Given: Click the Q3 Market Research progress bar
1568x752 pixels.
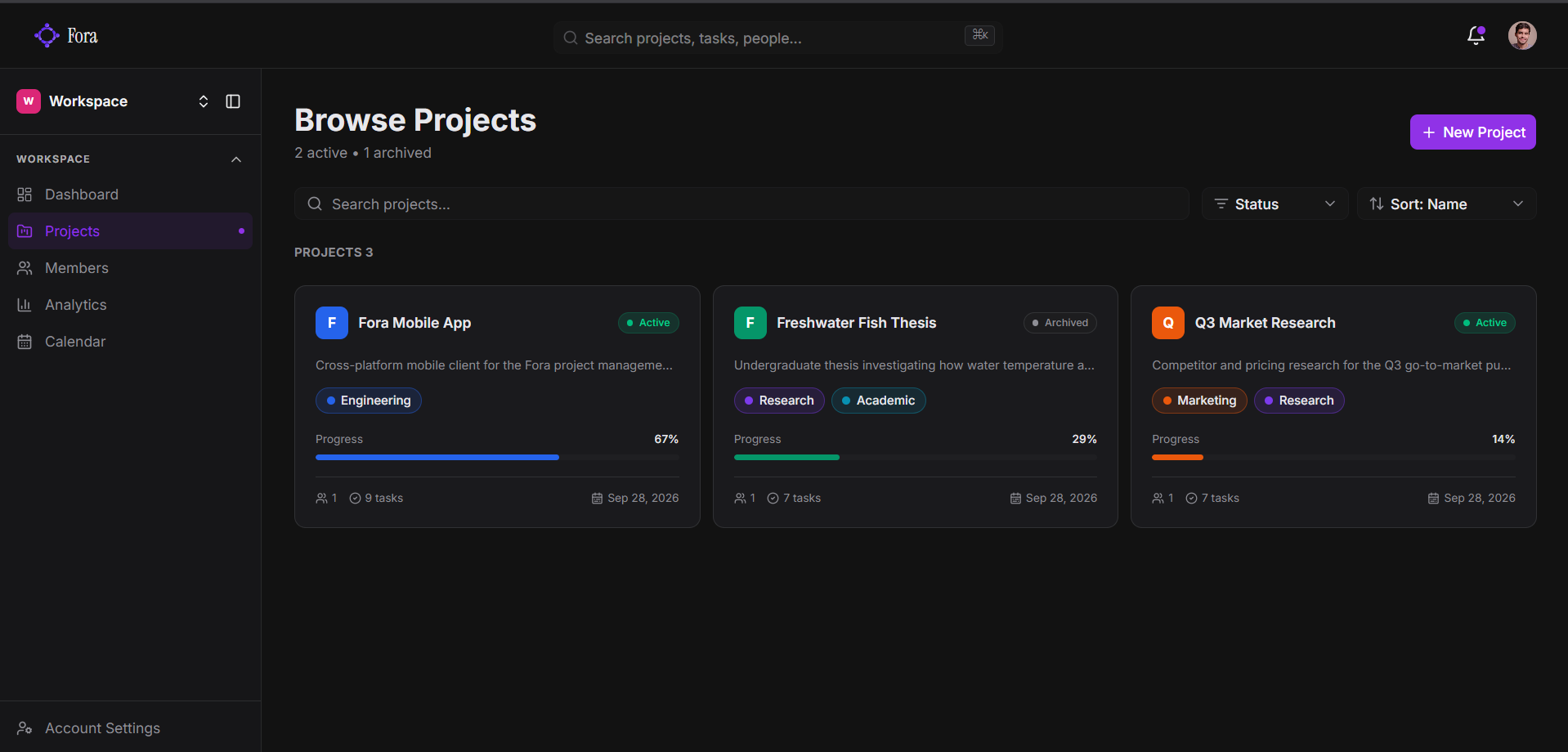Looking at the screenshot, I should tap(1333, 458).
